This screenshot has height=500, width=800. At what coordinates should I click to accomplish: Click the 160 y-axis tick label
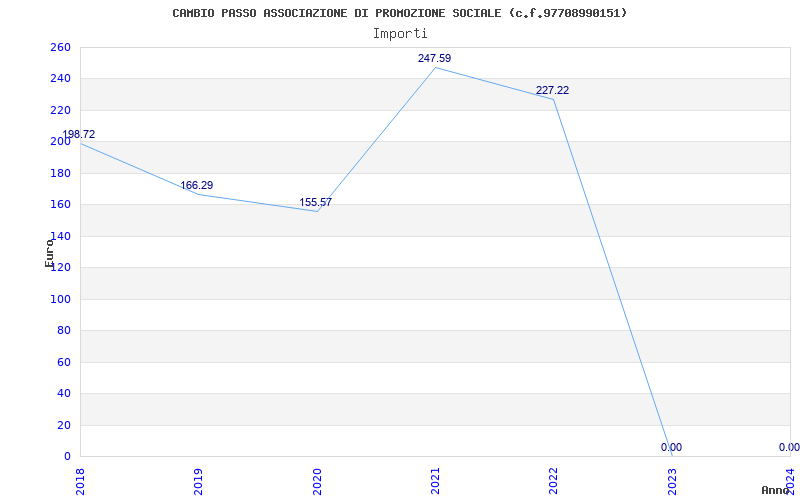60,205
